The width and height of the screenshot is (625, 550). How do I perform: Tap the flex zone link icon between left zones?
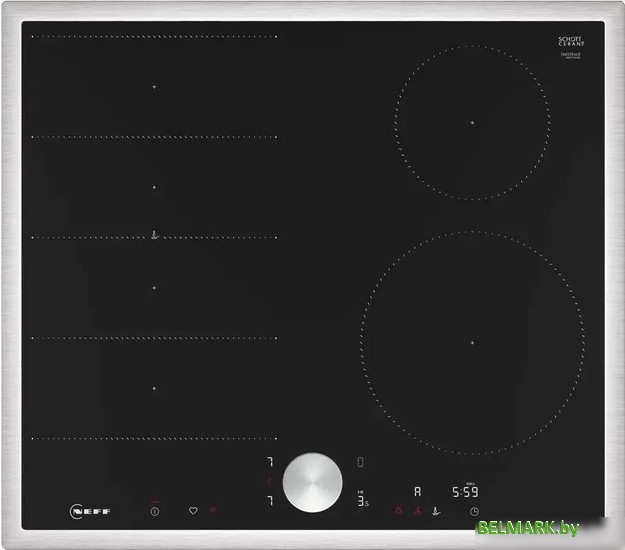tap(154, 236)
